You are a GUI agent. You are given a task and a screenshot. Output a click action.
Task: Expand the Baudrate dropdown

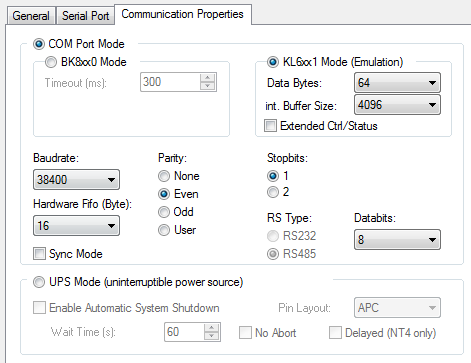coord(76,180)
